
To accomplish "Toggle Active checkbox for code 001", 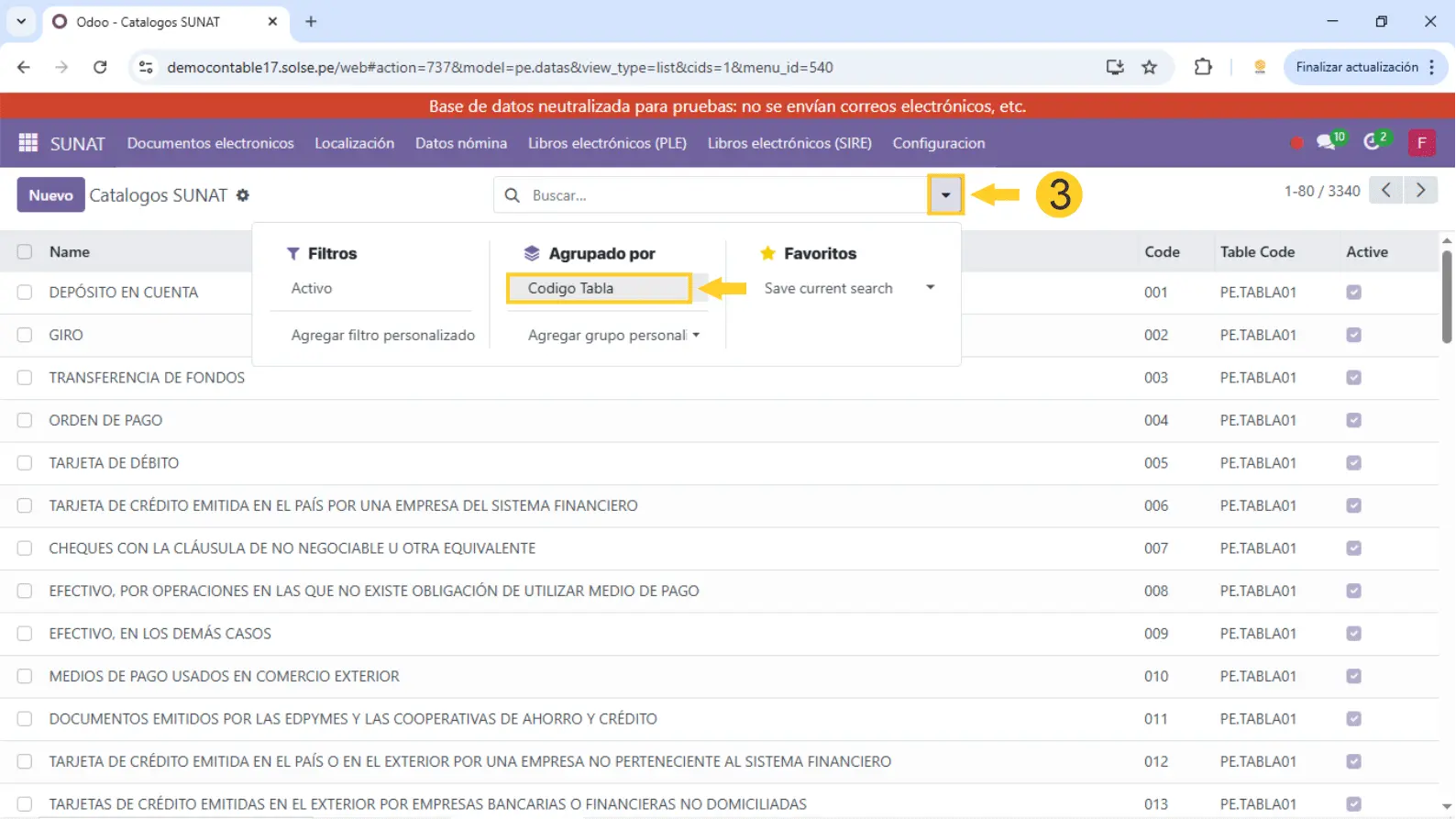I will (x=1353, y=293).
